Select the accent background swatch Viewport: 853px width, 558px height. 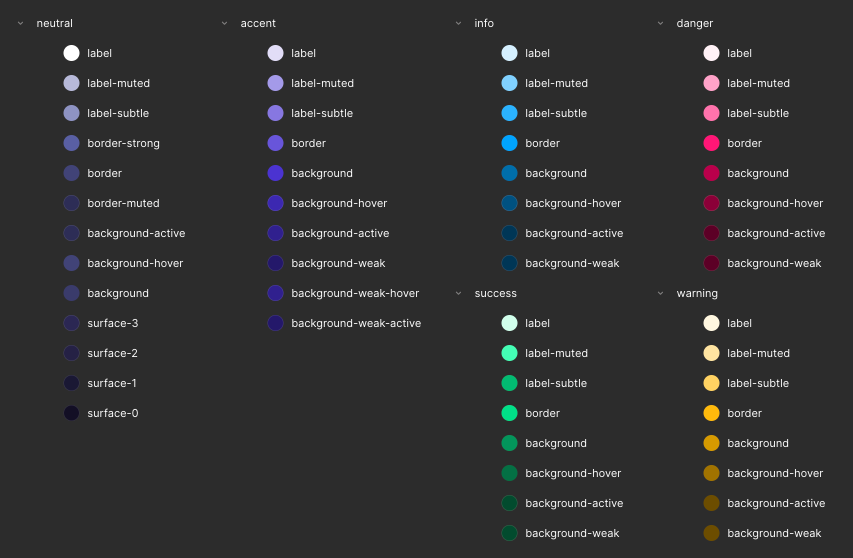coord(275,173)
